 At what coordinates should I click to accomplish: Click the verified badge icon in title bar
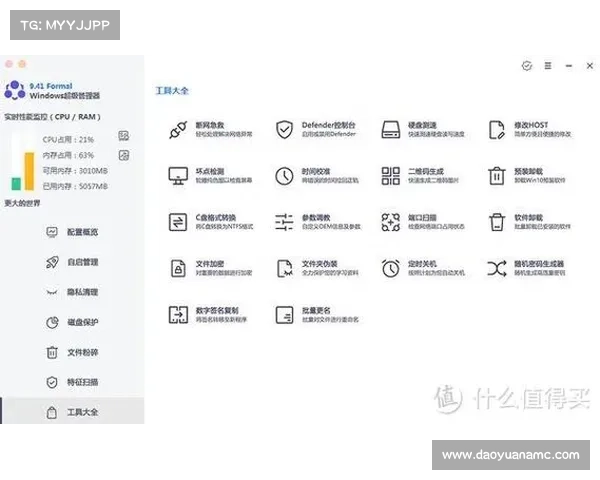527,66
